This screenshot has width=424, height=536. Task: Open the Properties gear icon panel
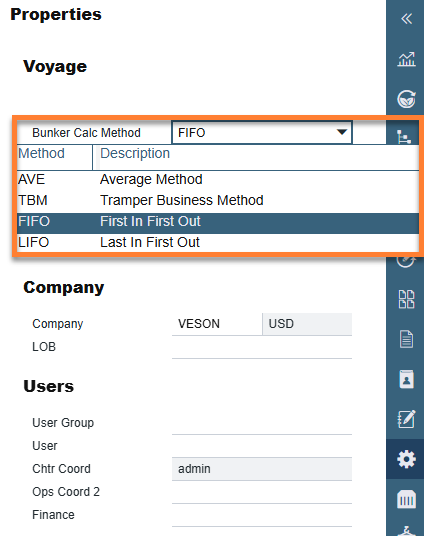[x=406, y=459]
